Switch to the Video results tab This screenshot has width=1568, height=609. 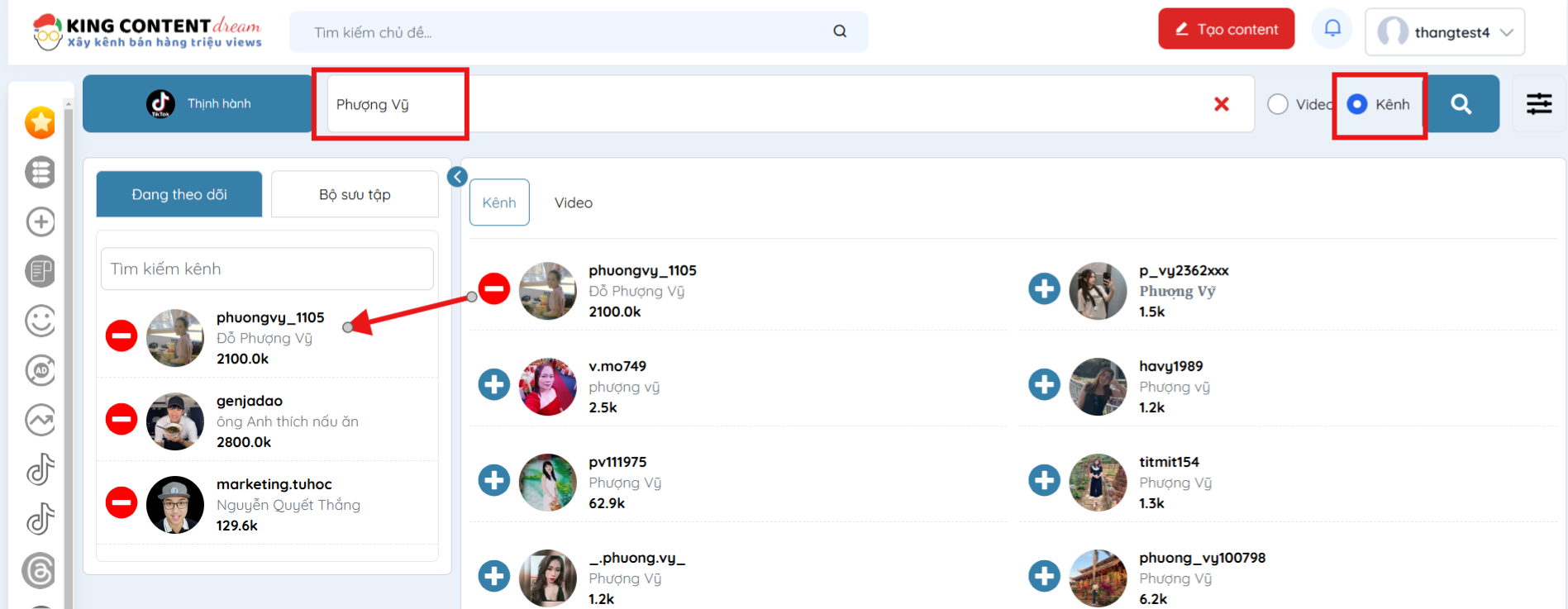point(573,202)
